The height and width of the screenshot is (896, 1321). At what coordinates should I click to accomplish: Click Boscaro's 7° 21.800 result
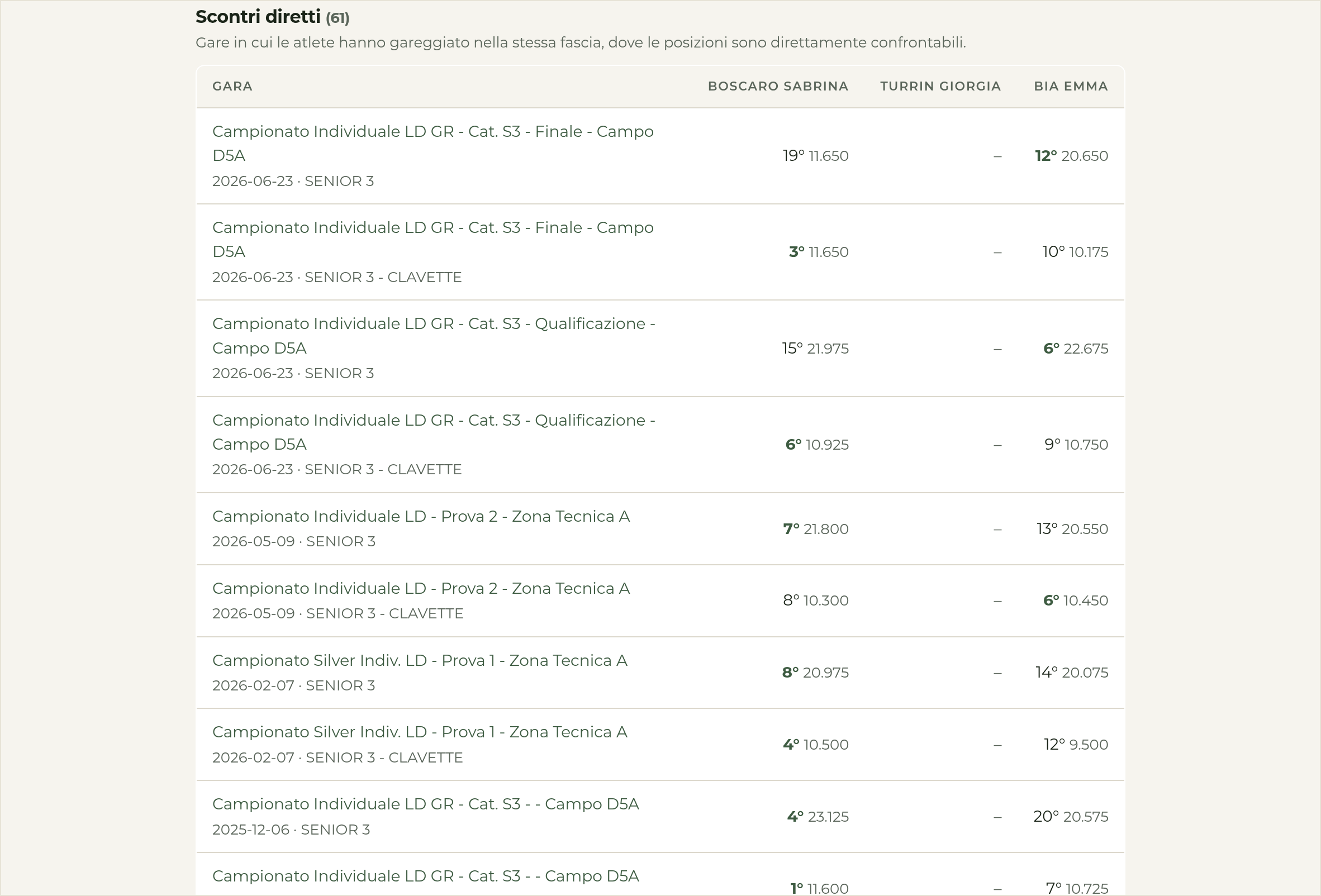click(x=816, y=529)
